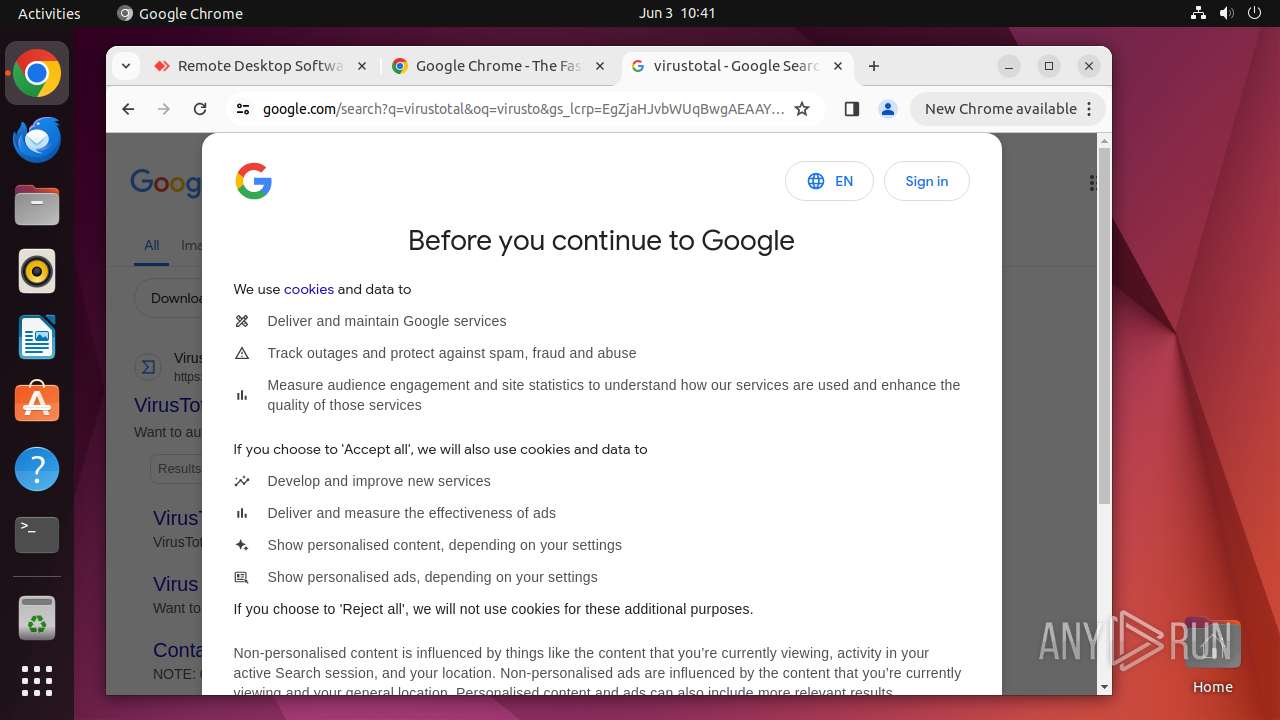The height and width of the screenshot is (720, 1280).
Task: Open the Help icon in dock
Action: 37,469
